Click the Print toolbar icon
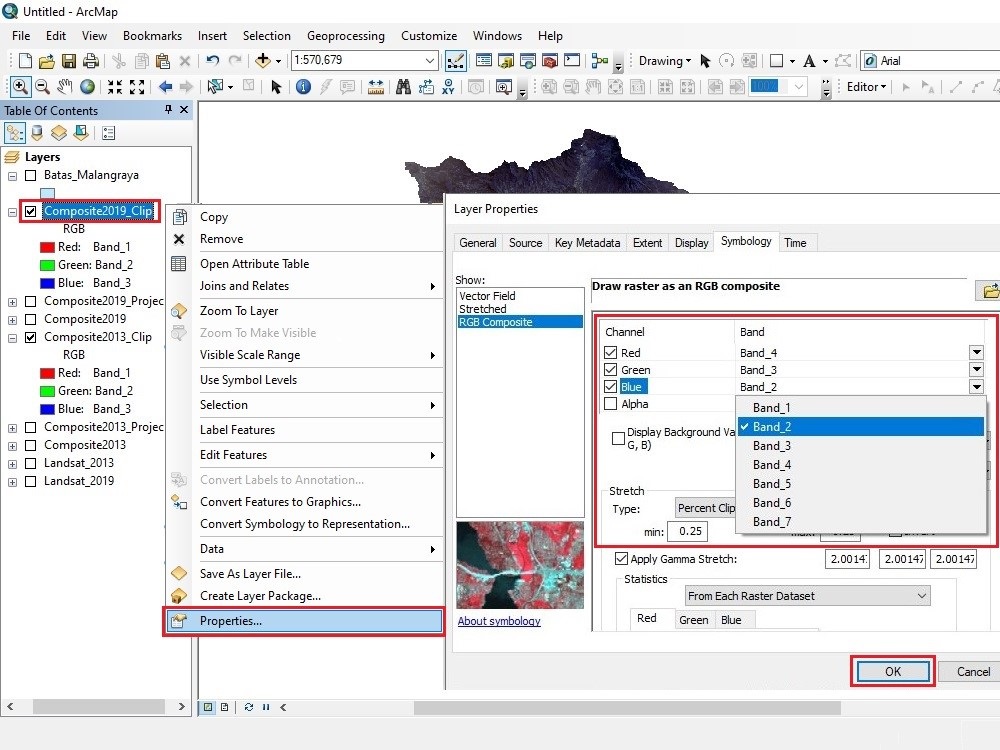Image resolution: width=1000 pixels, height=750 pixels. [x=91, y=61]
